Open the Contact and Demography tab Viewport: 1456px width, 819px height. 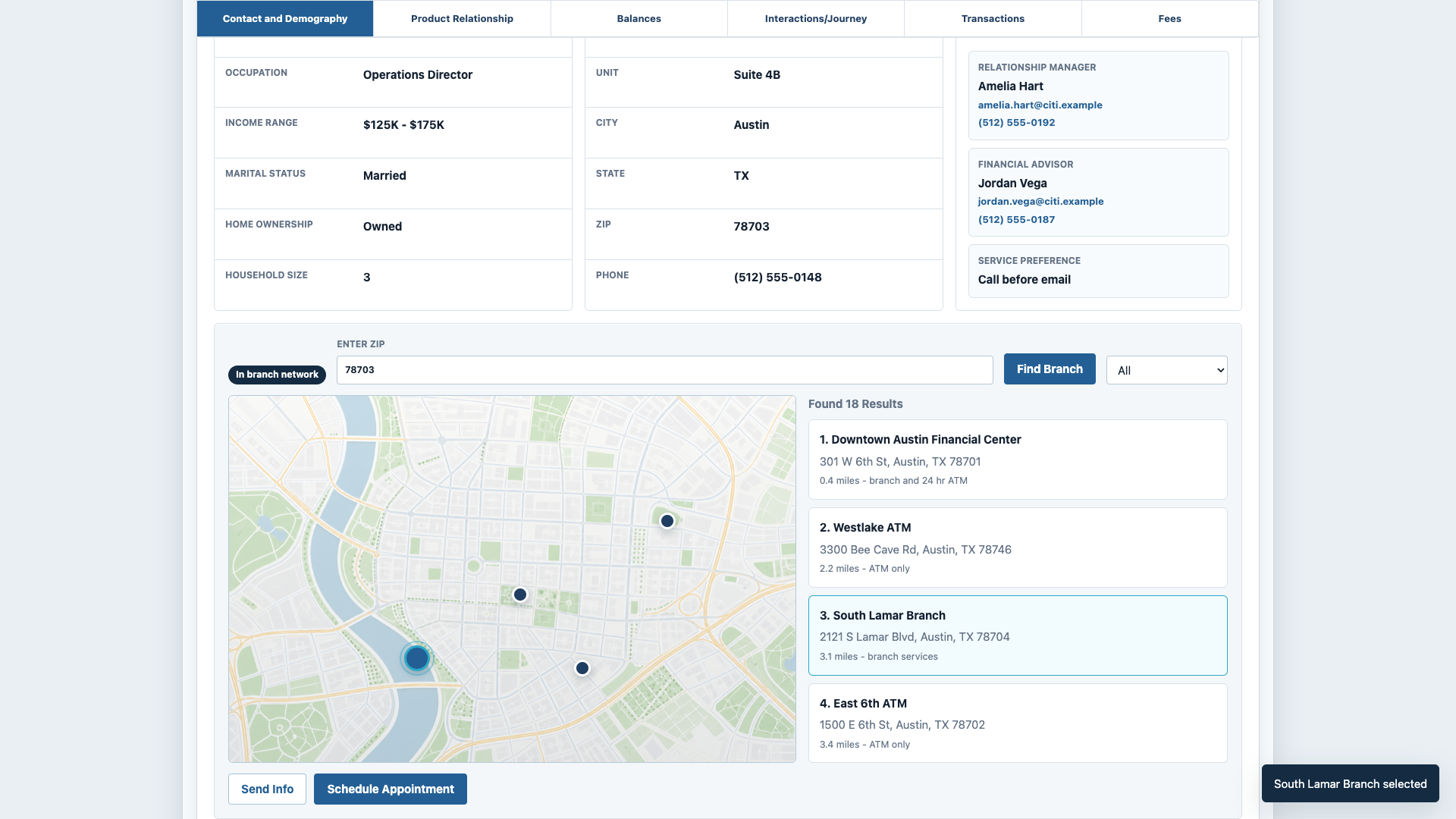[x=285, y=18]
